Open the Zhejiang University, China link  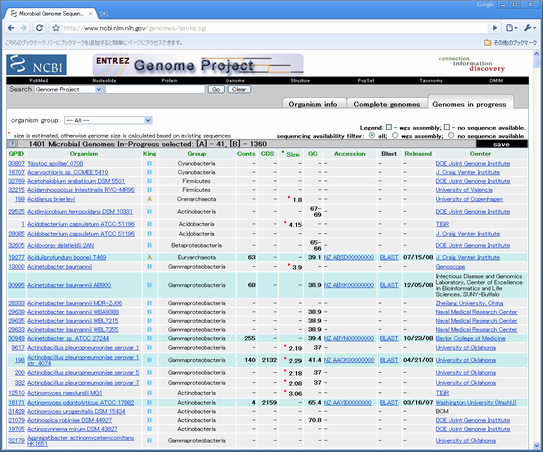coord(469,303)
